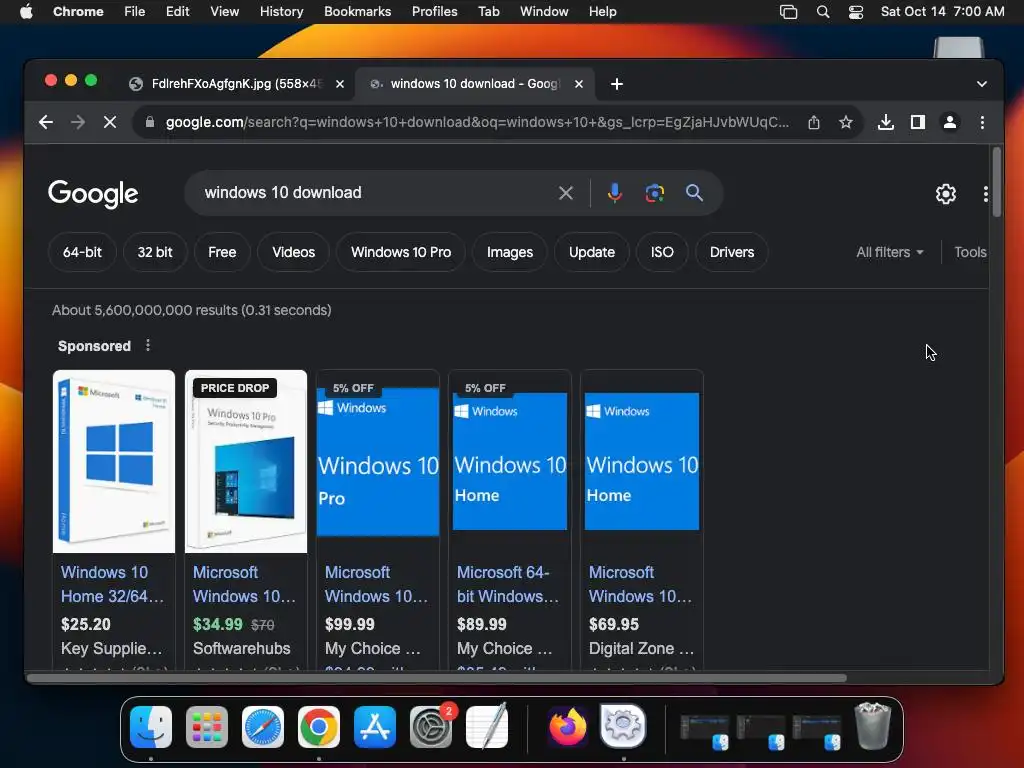Search by image with Google Lens
This screenshot has width=1024, height=768.
pyautogui.click(x=654, y=193)
